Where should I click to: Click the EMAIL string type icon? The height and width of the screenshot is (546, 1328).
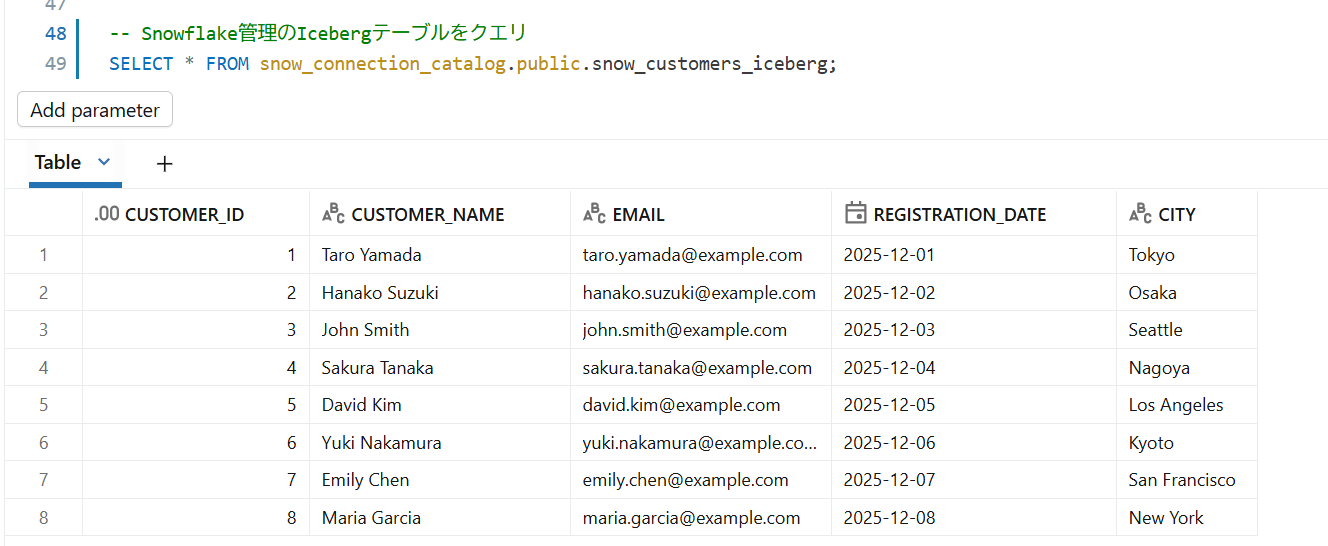(594, 214)
